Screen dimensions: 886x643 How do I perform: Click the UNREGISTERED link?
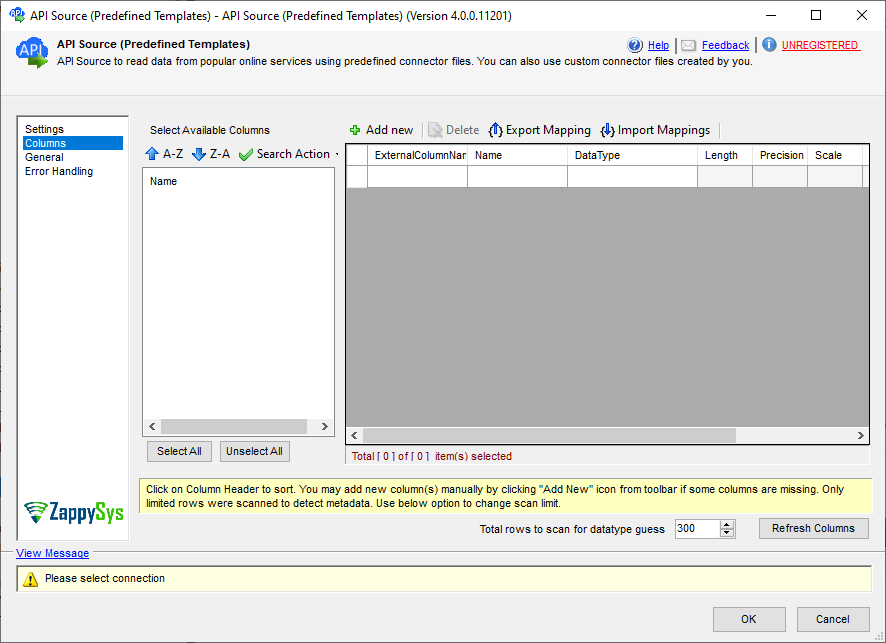click(x=821, y=45)
